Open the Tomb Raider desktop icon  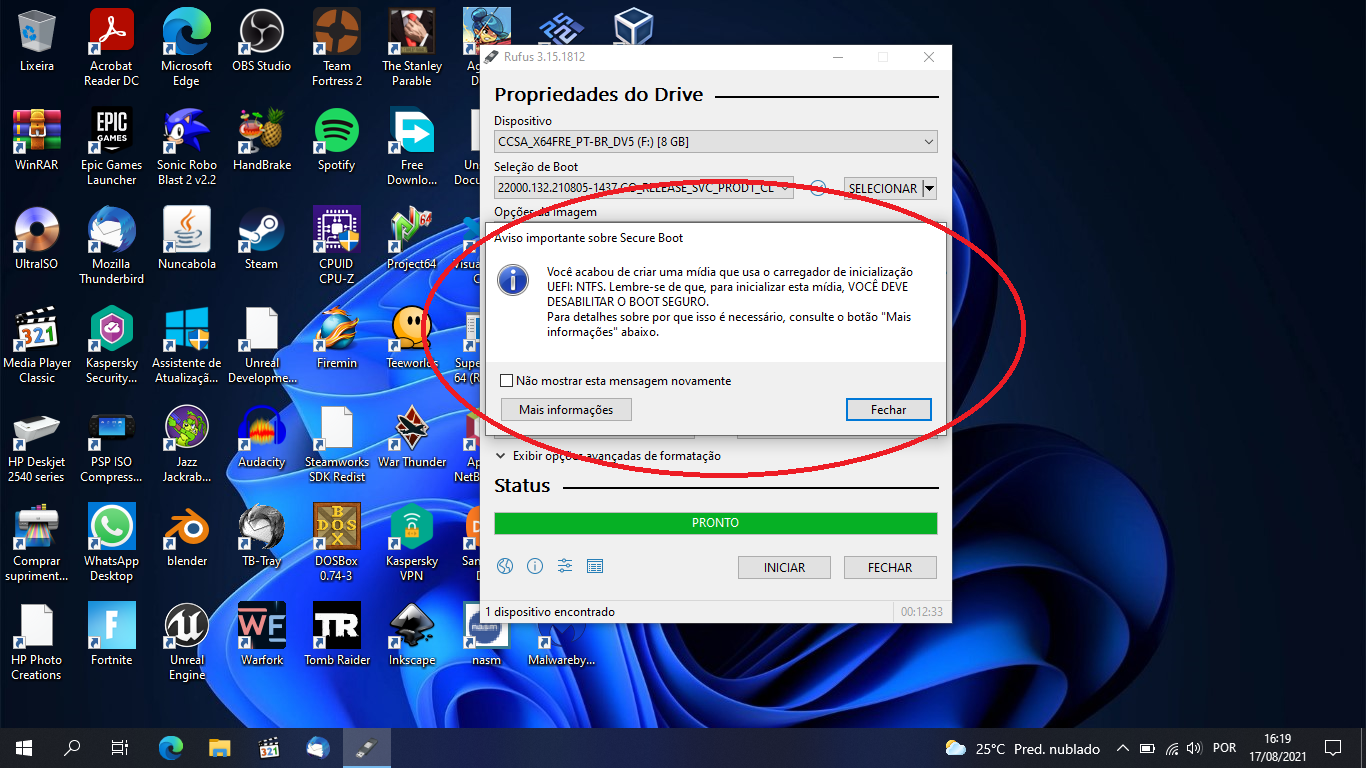(337, 636)
